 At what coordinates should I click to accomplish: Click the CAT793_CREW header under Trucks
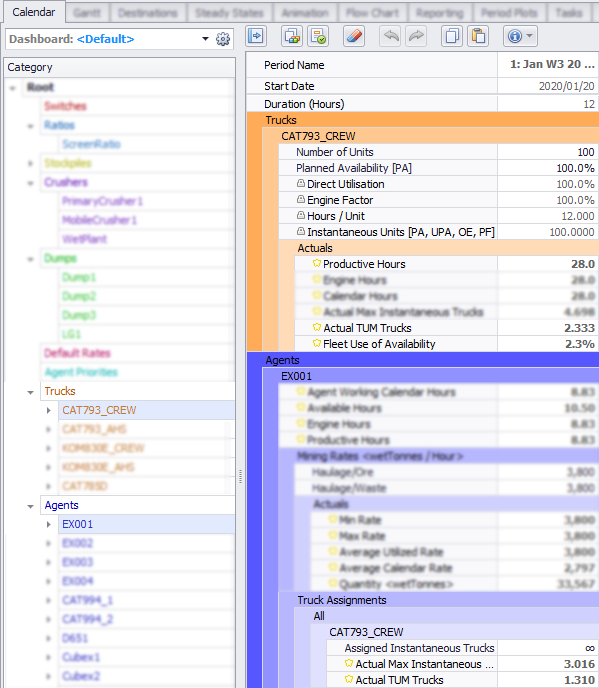pyautogui.click(x=430, y=136)
